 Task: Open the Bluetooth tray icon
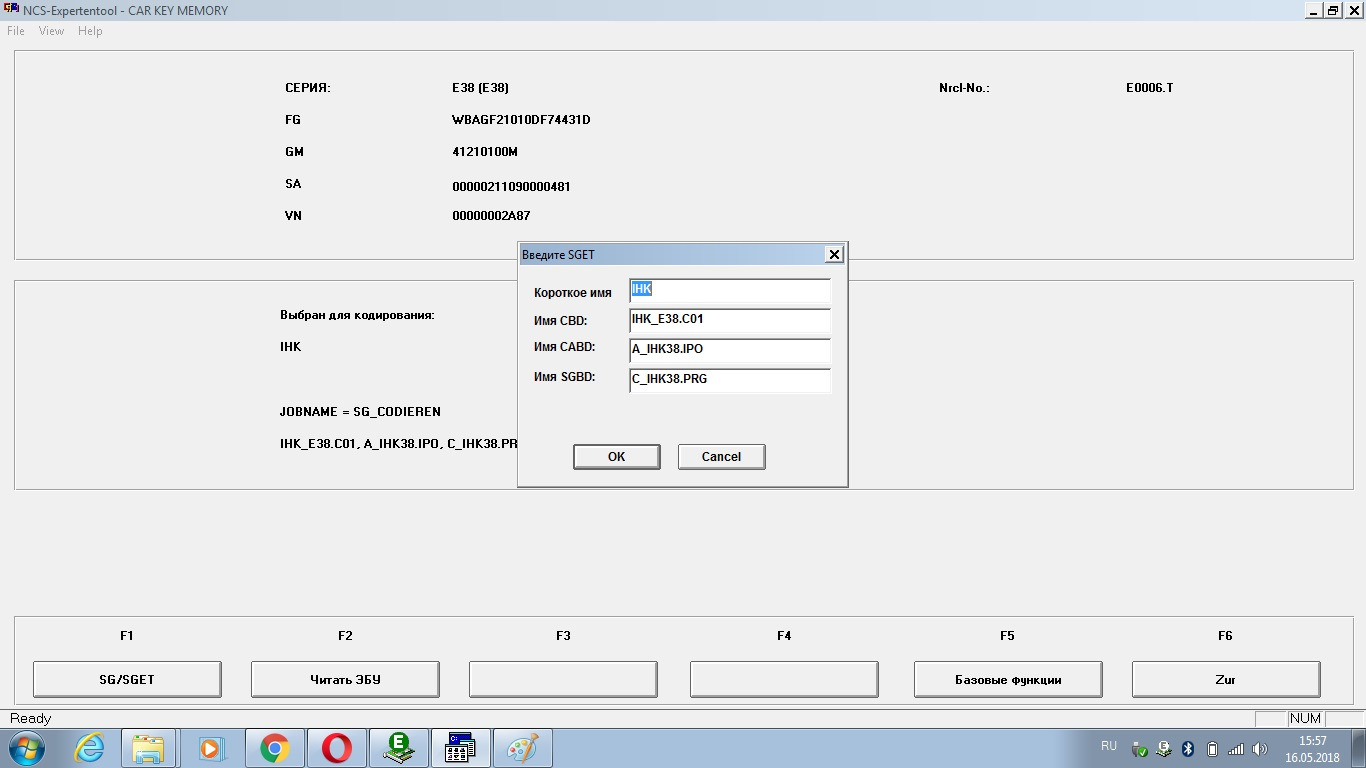tap(1188, 749)
